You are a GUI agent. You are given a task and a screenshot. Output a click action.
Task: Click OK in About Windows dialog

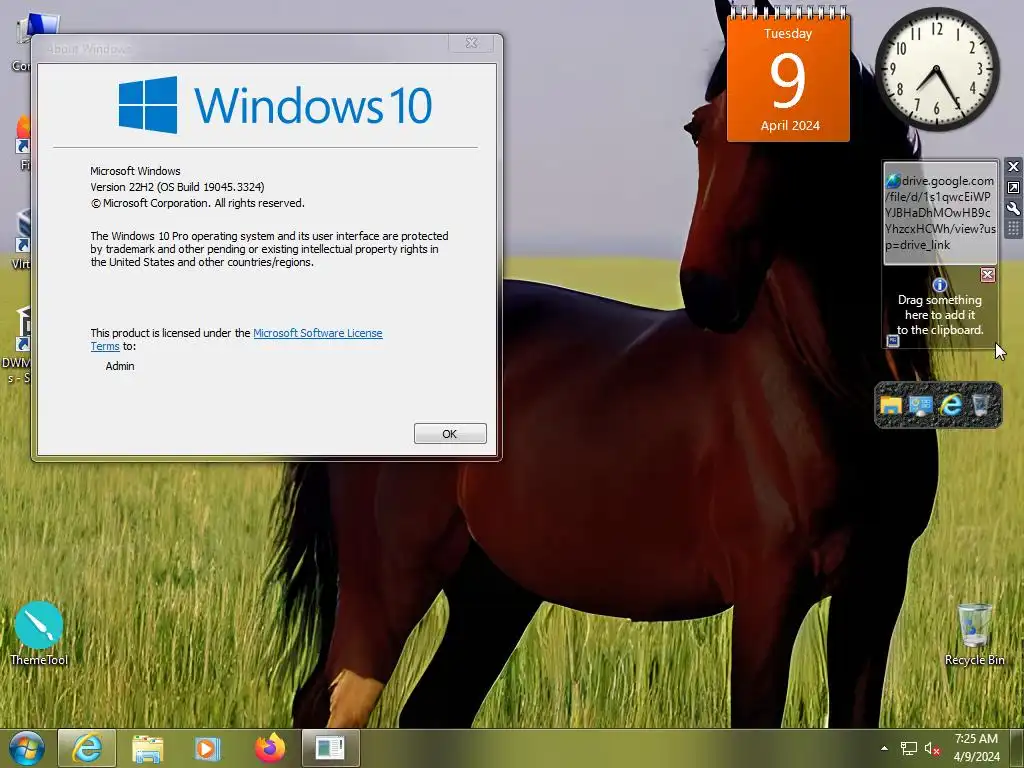(x=450, y=434)
